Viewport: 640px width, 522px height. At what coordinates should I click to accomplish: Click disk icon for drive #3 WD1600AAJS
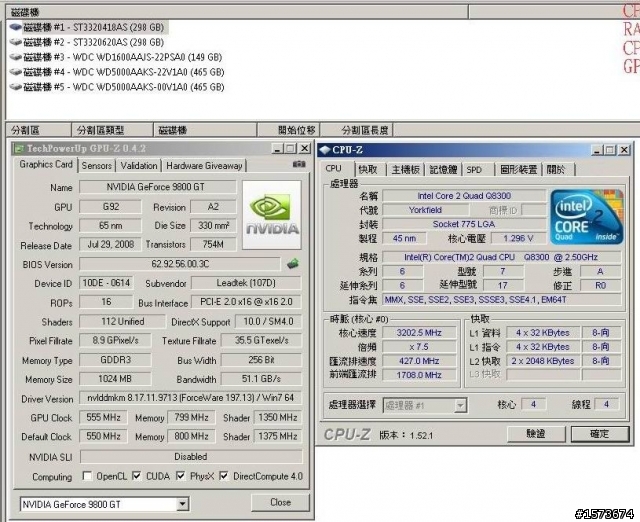click(16, 57)
